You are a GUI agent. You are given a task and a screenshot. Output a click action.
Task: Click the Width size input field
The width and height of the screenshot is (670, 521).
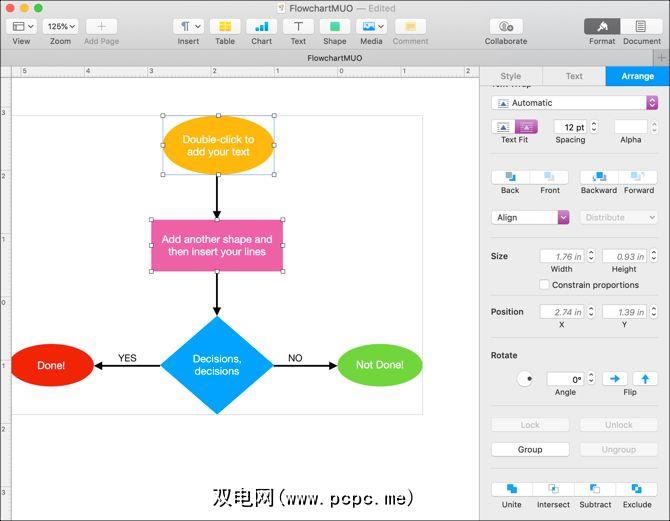563,256
